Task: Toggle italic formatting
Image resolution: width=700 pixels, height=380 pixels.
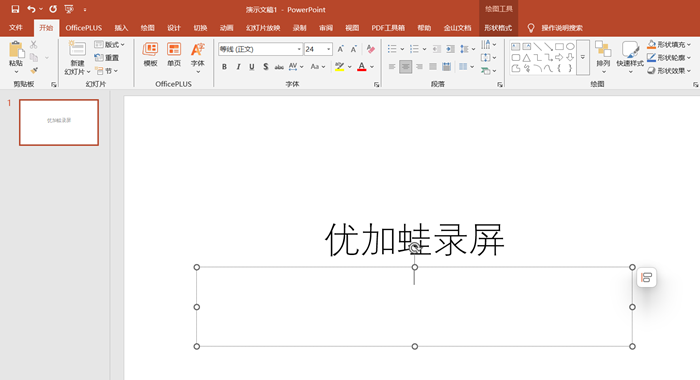Action: (238, 67)
